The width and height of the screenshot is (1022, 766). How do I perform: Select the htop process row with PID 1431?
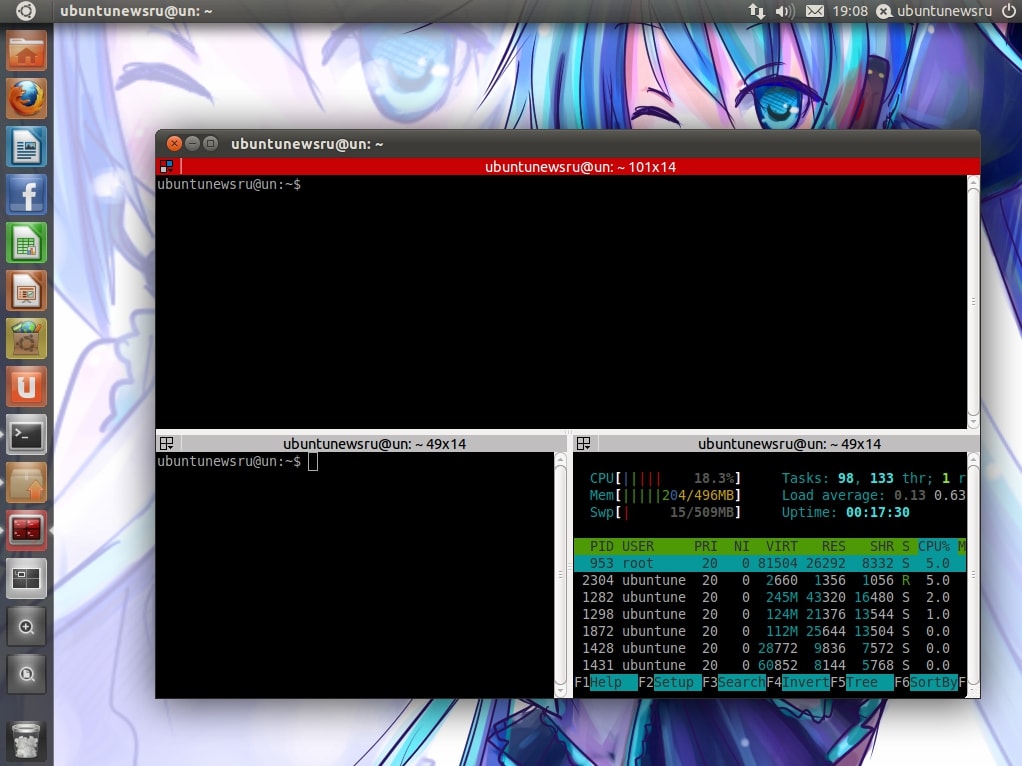tap(770, 665)
